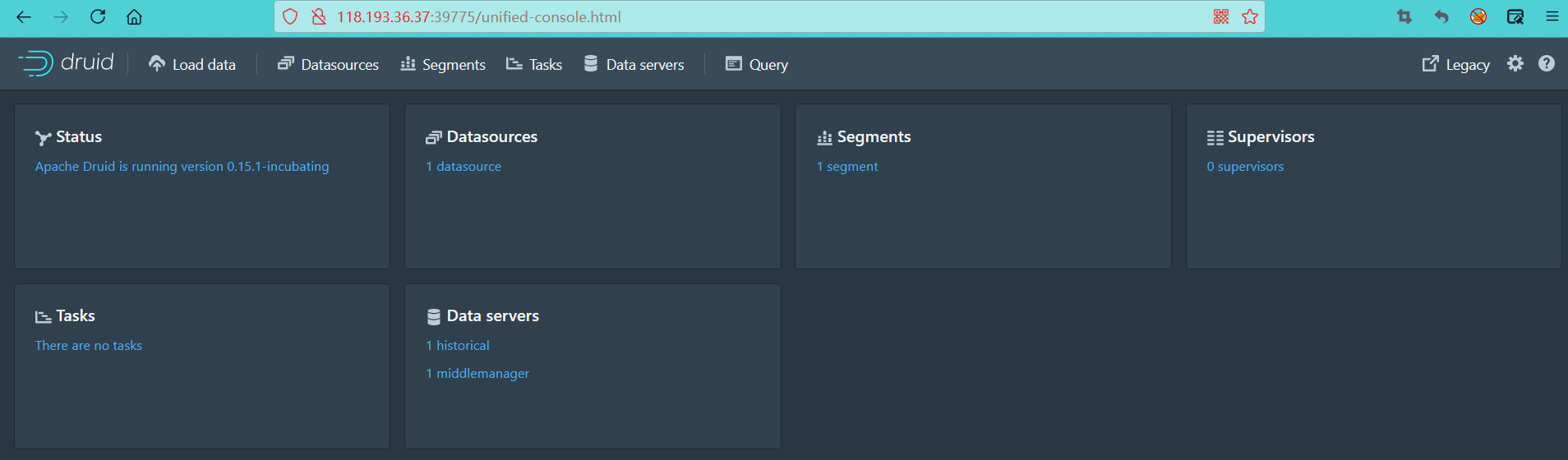The width and height of the screenshot is (1568, 460).
Task: Click the Datasources card stacked-windows icon
Action: pyautogui.click(x=434, y=138)
